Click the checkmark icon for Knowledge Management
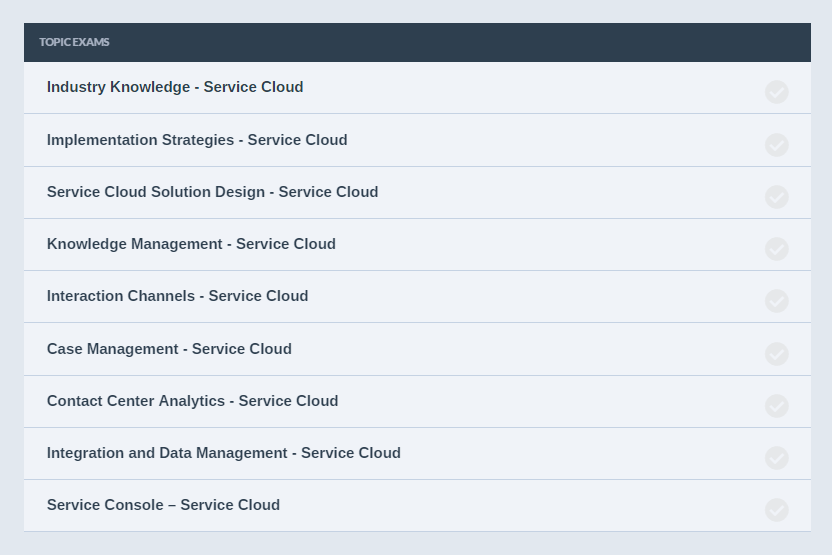The width and height of the screenshot is (832, 555). [x=777, y=249]
